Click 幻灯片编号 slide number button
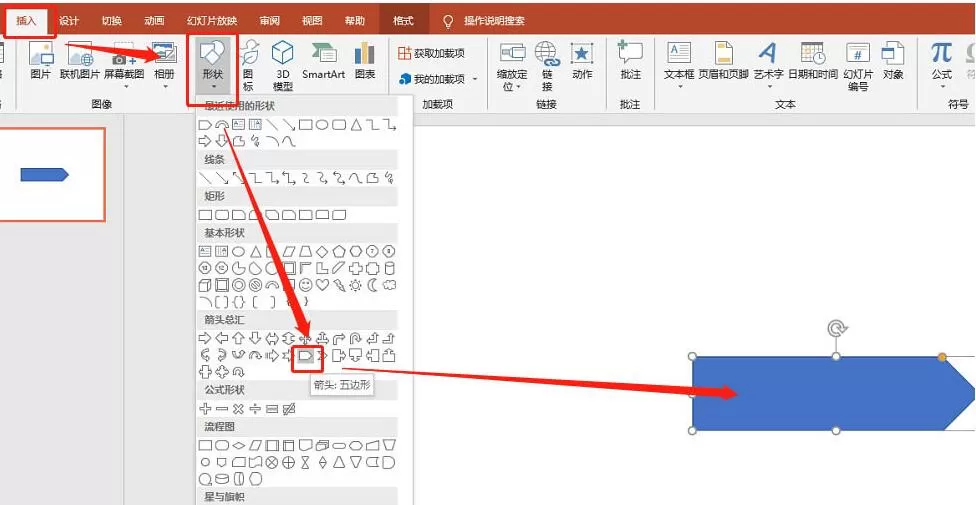 coord(858,67)
